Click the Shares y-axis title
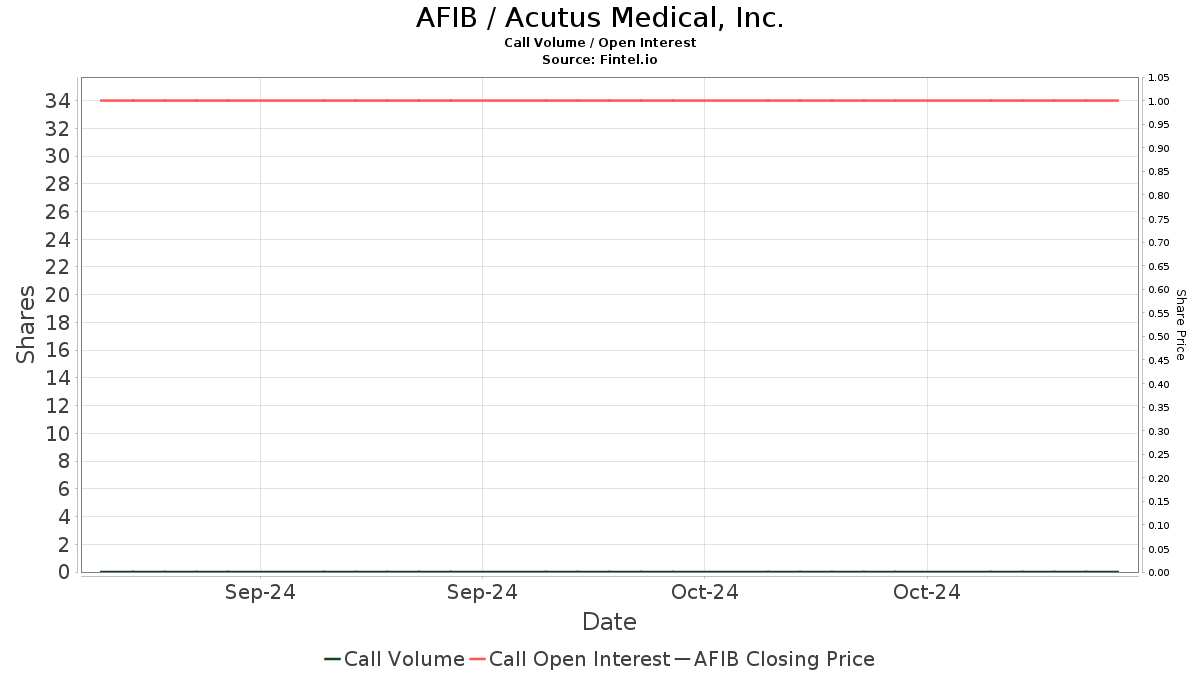Viewport: 1200px width, 675px height. coord(26,325)
